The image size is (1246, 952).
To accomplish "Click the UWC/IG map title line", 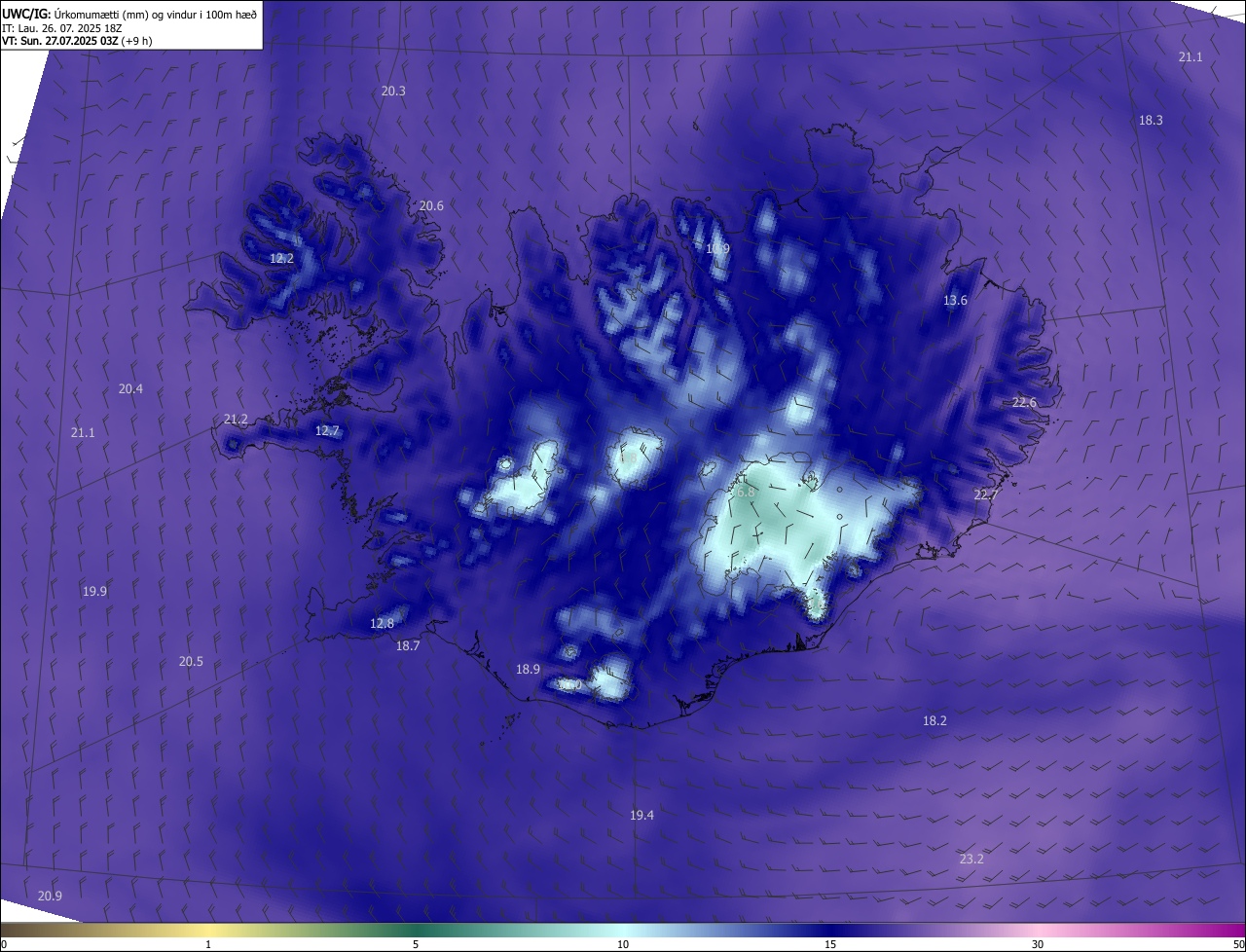I will 129,15.
